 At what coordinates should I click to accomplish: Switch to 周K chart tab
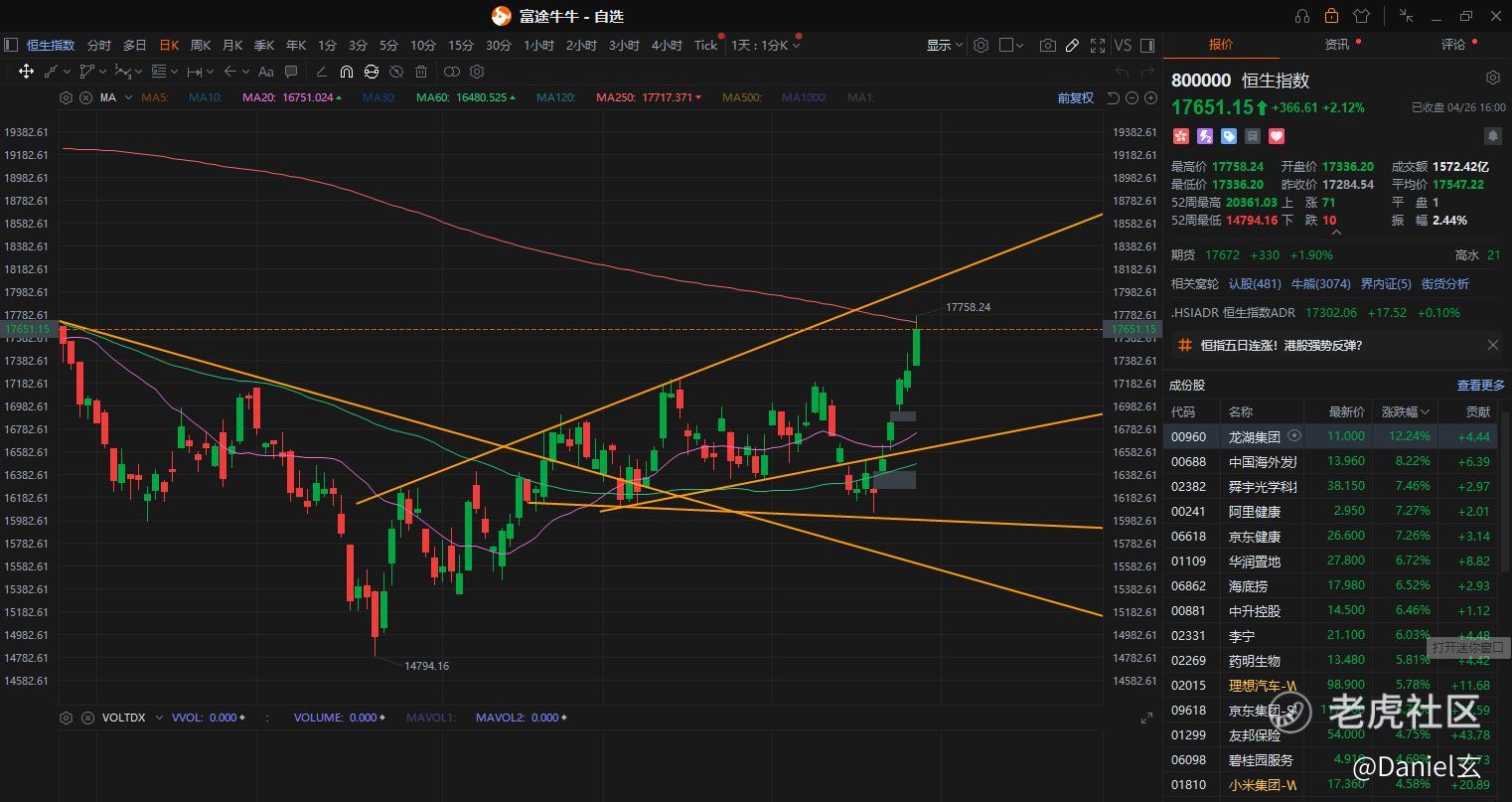pos(201,45)
